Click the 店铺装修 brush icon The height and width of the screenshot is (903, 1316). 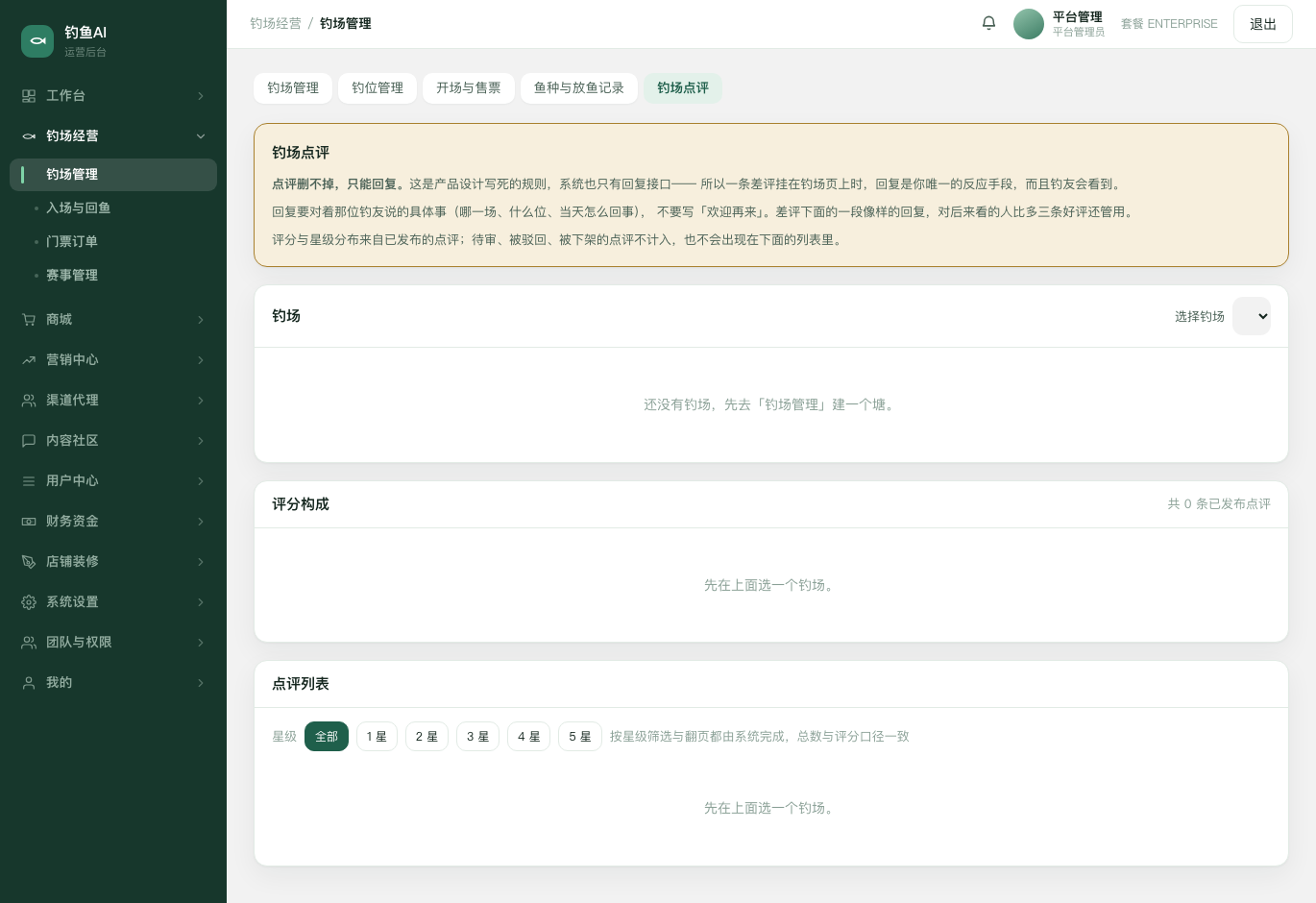point(29,562)
